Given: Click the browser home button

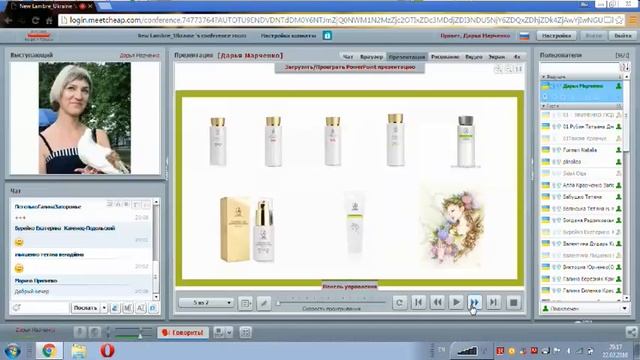Looking at the screenshot, I should tap(49, 20).
